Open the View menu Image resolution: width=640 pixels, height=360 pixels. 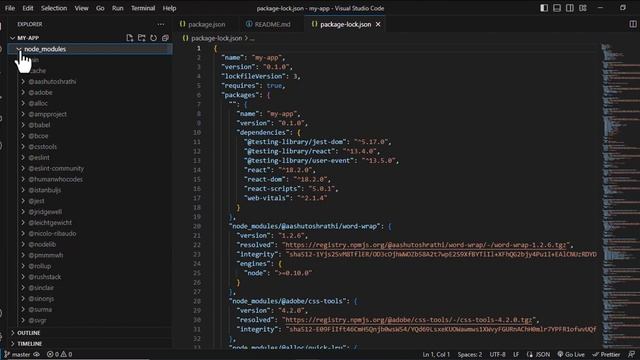(x=81, y=8)
